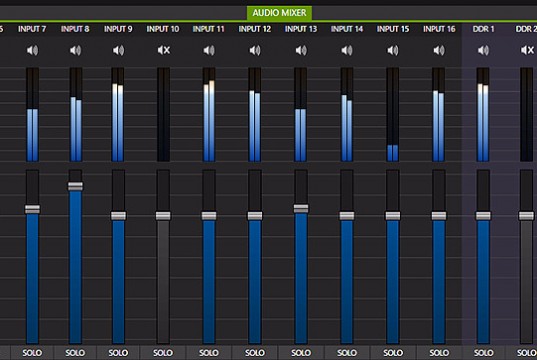Select the INPUT 11 channel label
Viewport: 537px width, 360px height.
209,29
